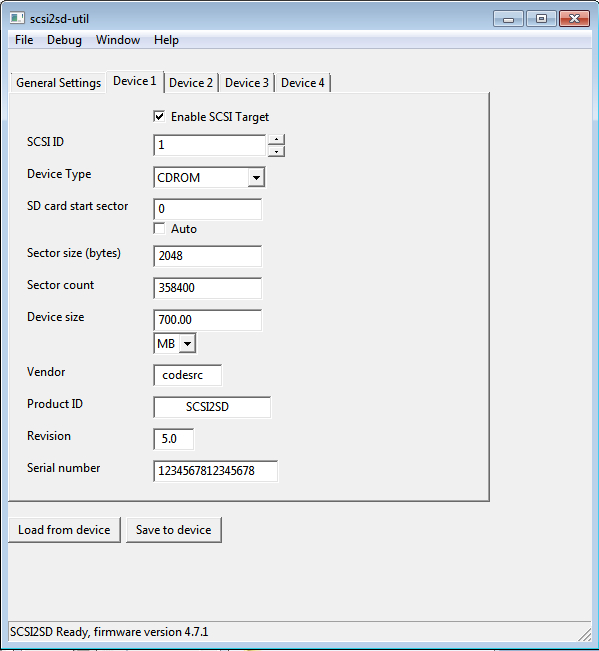
Task: Enable the Auto start sector checkbox
Action: click(x=159, y=228)
